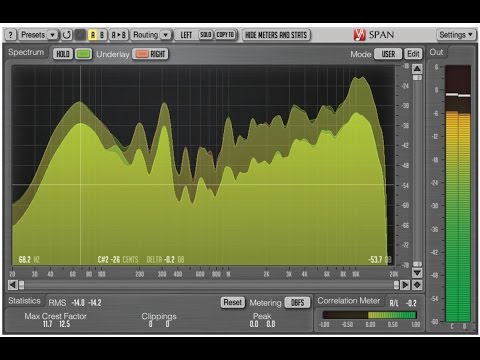This screenshot has height=360, width=480.
Task: Click the 68.2 HZ readout
Action: (x=29, y=260)
